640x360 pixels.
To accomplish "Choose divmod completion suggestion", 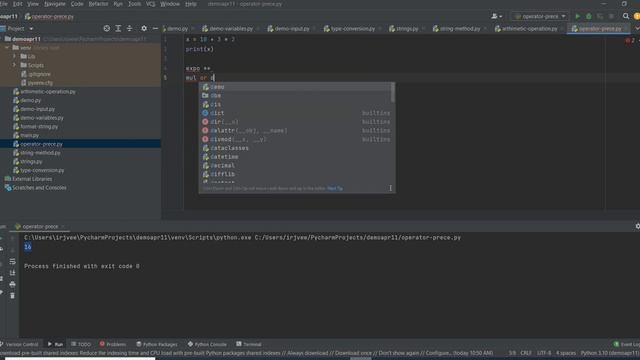I will (296, 139).
